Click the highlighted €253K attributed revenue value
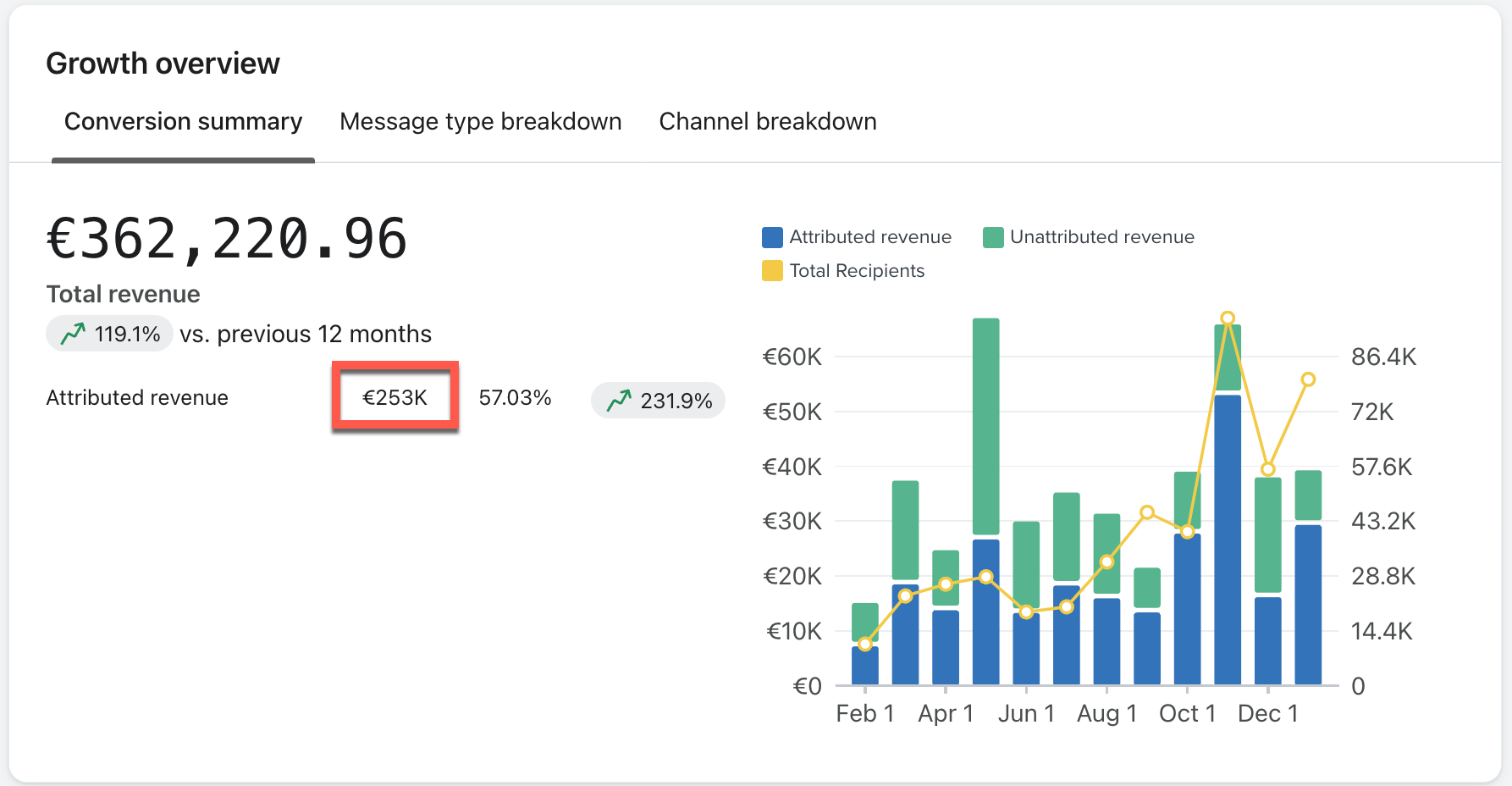Viewport: 1512px width, 786px height. [395, 397]
